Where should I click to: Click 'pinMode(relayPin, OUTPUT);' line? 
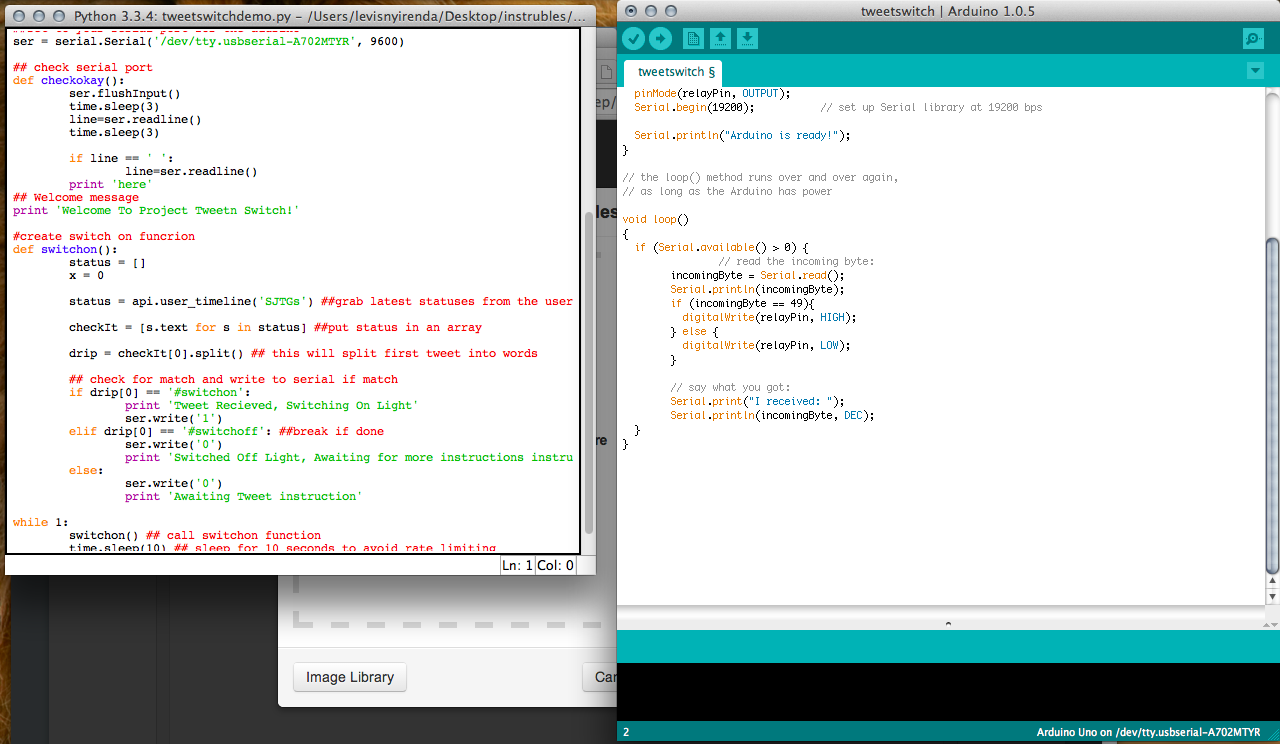click(712, 93)
